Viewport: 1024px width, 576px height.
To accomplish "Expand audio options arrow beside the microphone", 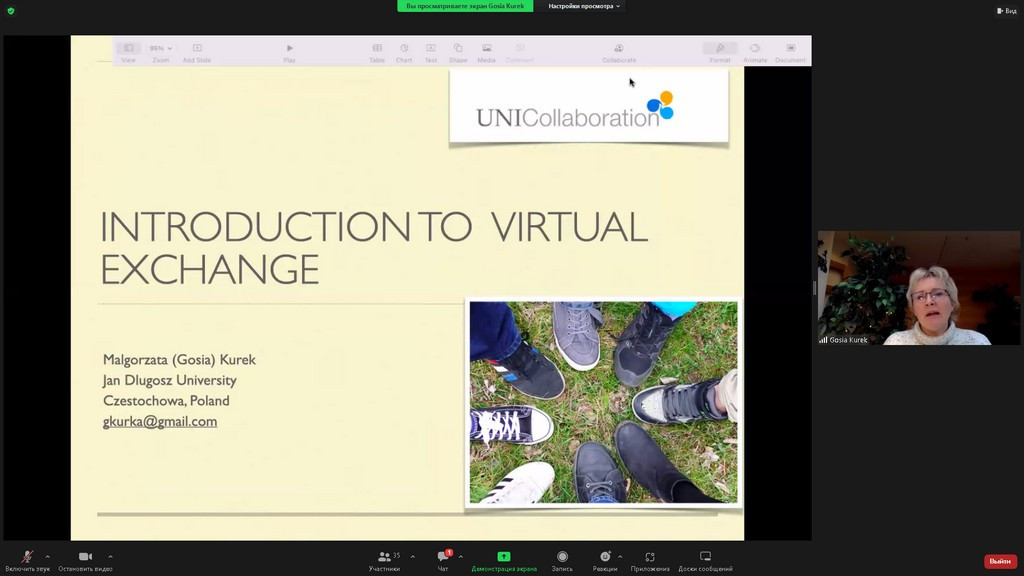I will [47, 556].
